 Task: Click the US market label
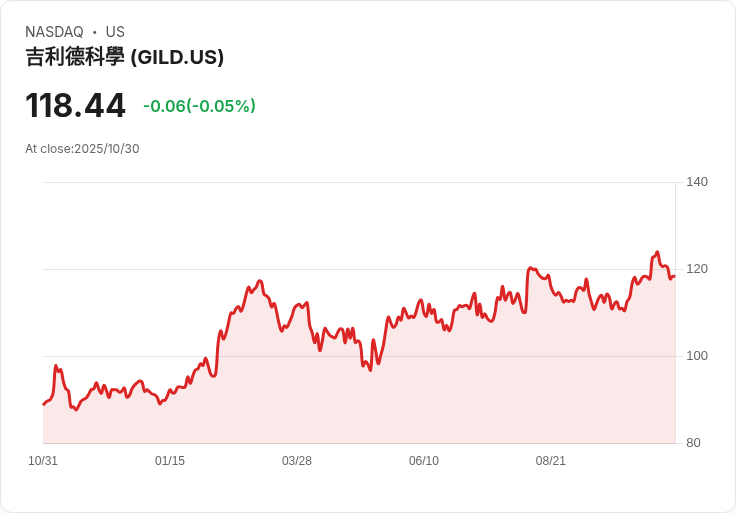[x=115, y=32]
